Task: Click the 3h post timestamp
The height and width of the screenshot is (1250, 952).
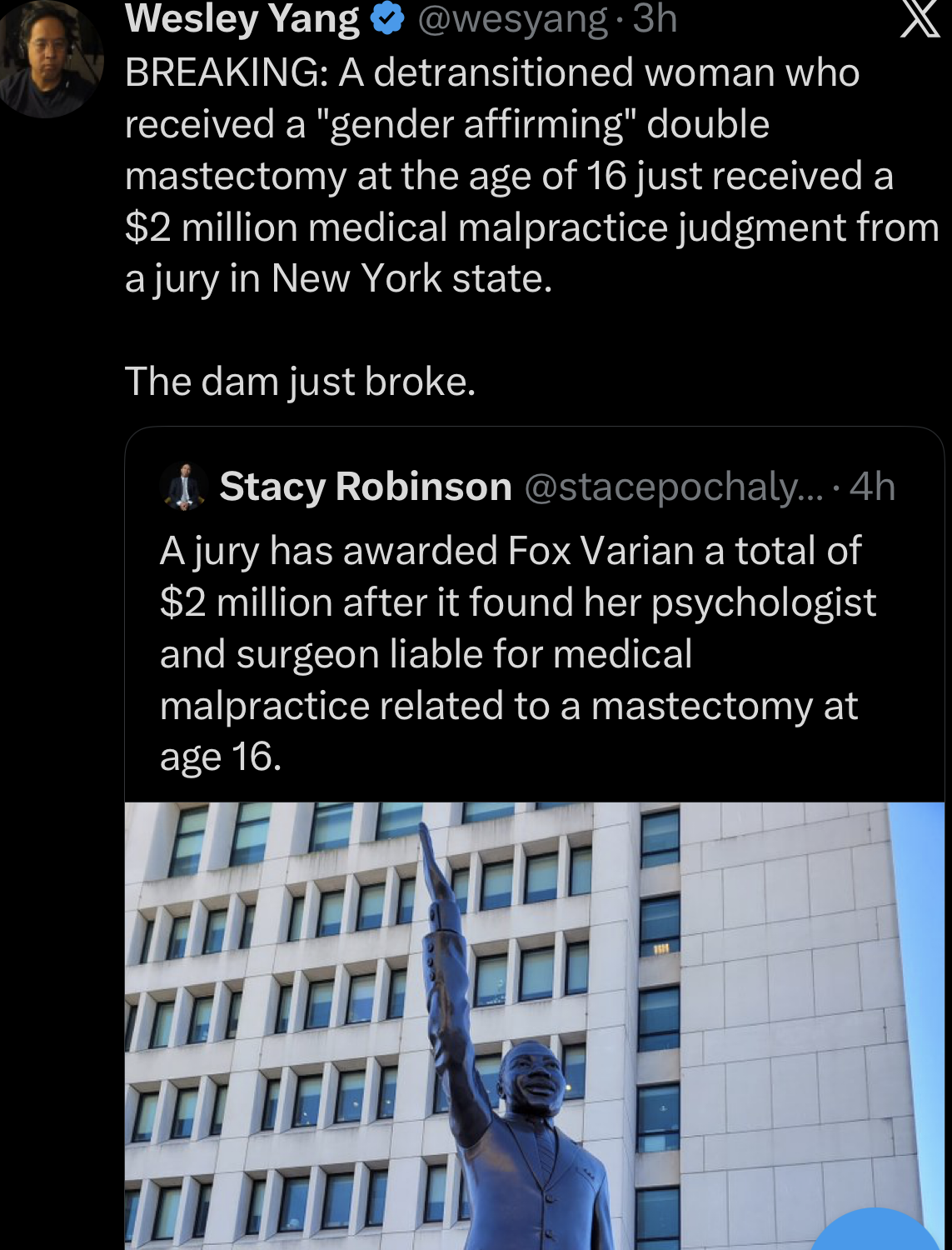Action: tap(655, 18)
